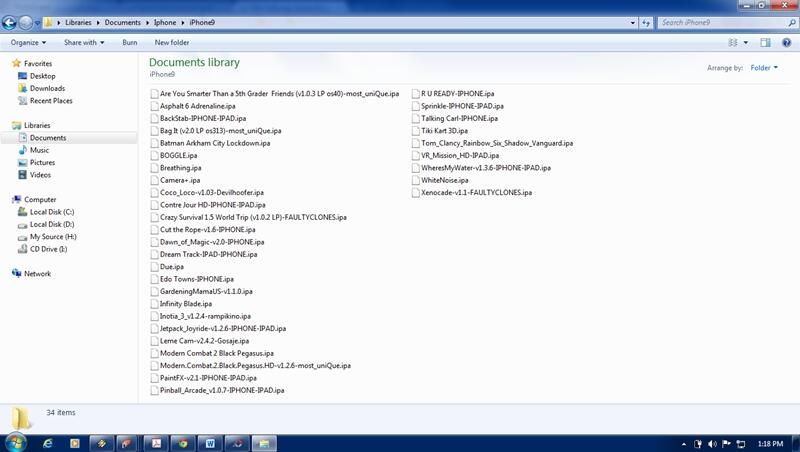Viewport: 800px width, 452px height.
Task: Launch Internet Explorer from taskbar
Action: (47, 443)
